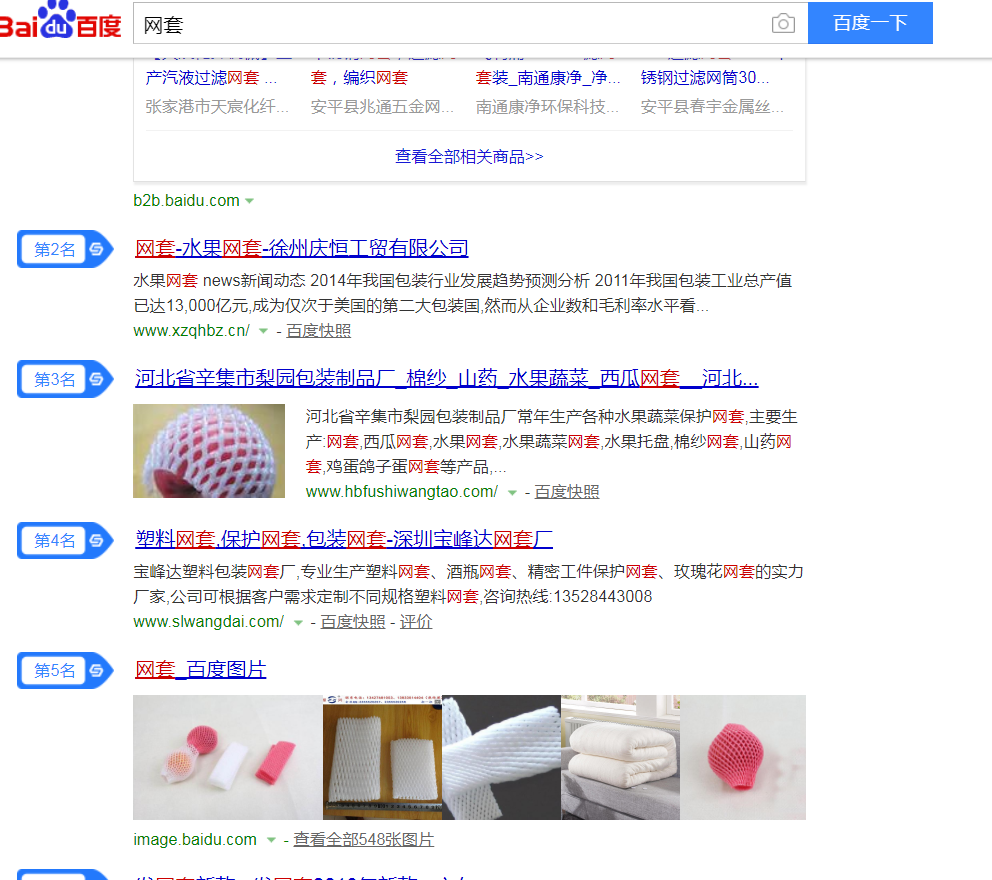Expand dropdown next to www.hbfushiwangtao.com

point(512,492)
